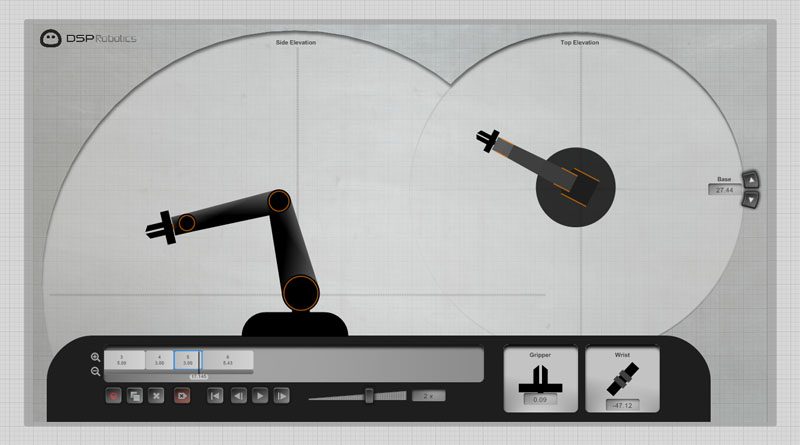This screenshot has height=445, width=800.
Task: Click the playback speed slider handle
Action: pos(369,396)
